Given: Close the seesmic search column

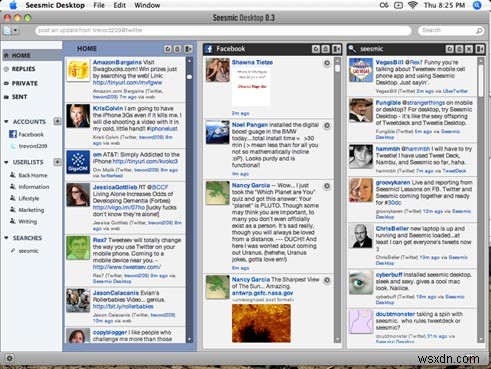Looking at the screenshot, I should [469, 49].
